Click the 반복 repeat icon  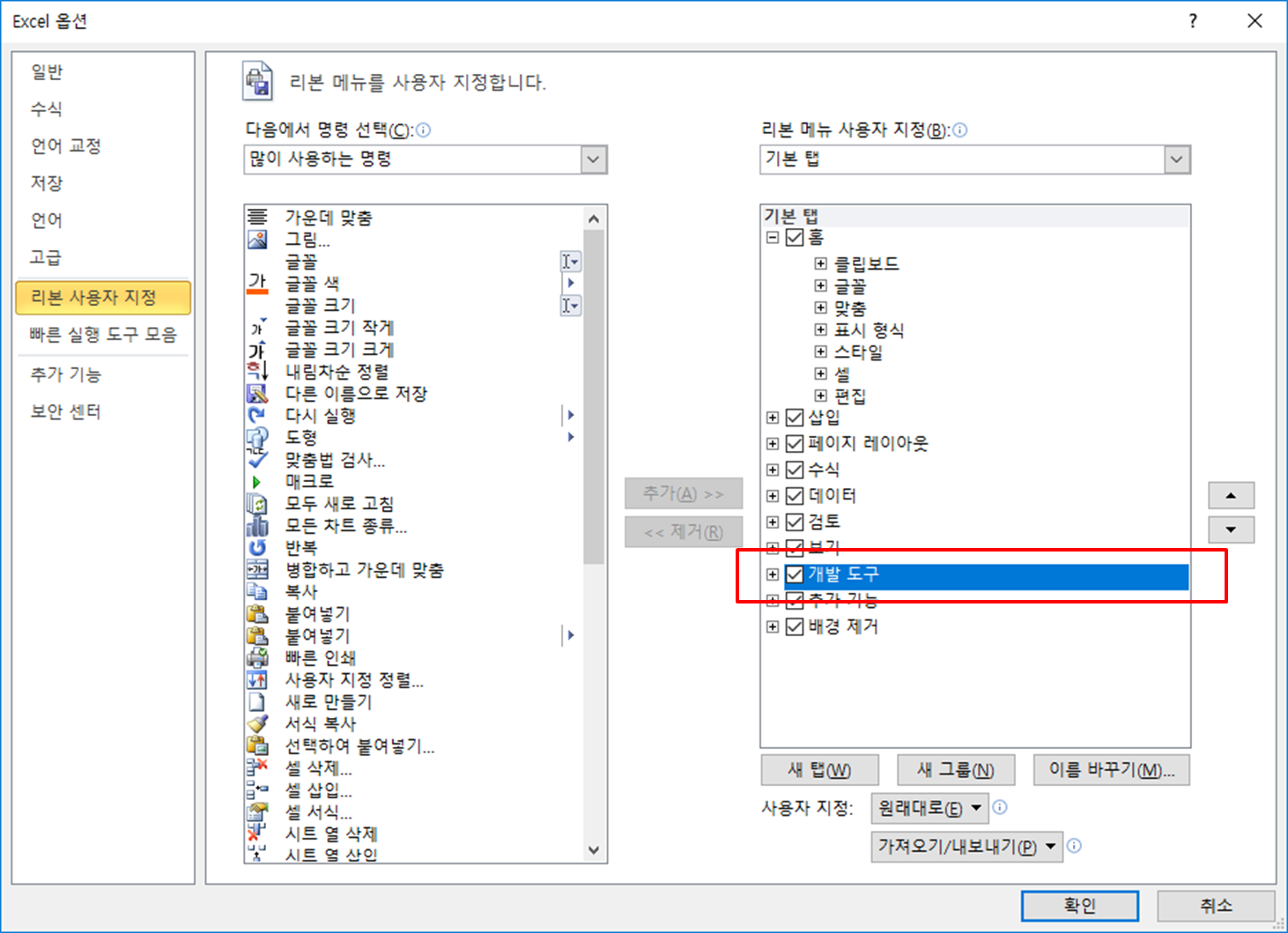(x=257, y=547)
